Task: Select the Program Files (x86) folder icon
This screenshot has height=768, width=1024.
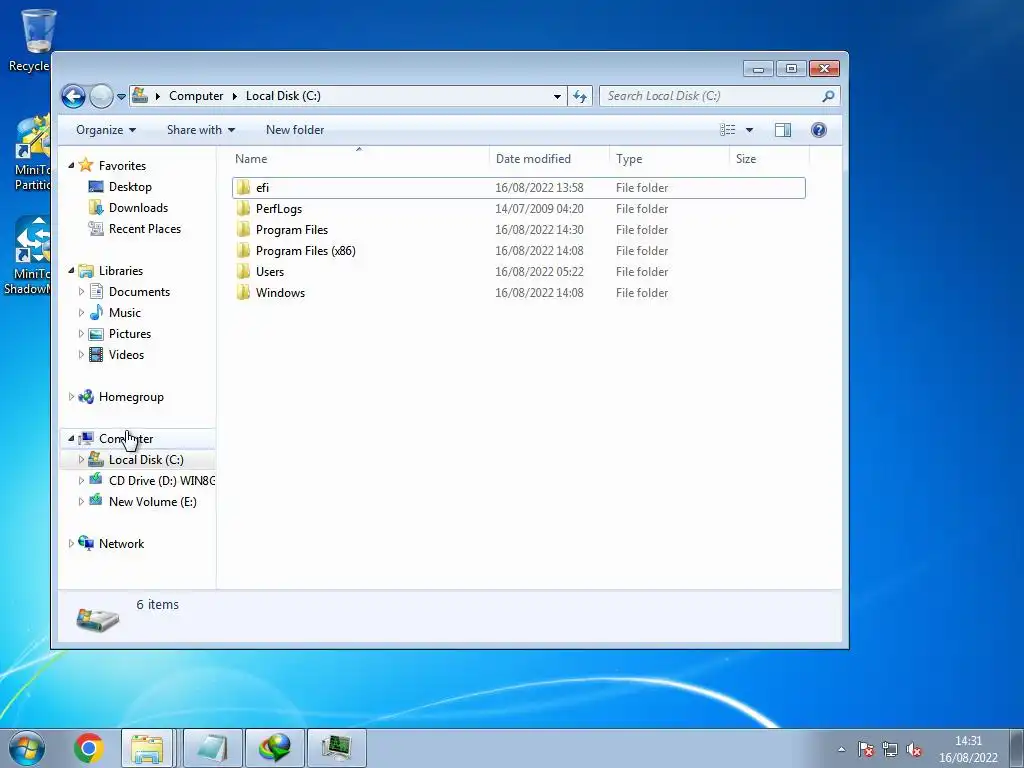Action: coord(243,251)
